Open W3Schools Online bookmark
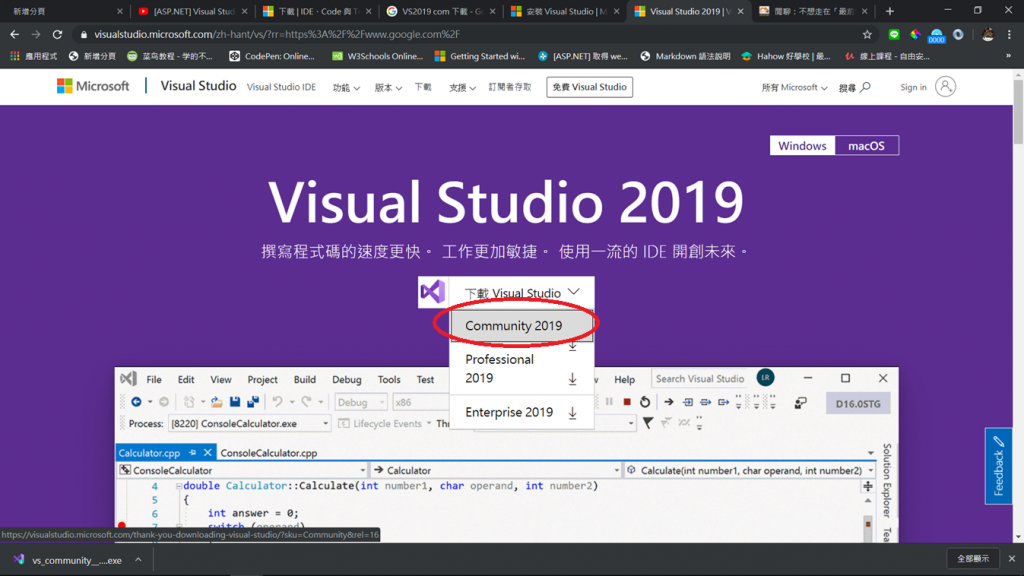1024x576 pixels. click(x=378, y=56)
